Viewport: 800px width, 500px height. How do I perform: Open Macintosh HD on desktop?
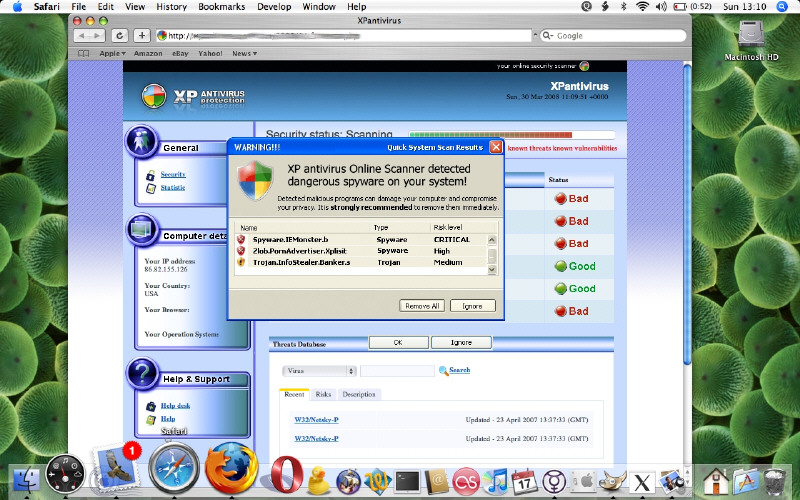[x=751, y=40]
